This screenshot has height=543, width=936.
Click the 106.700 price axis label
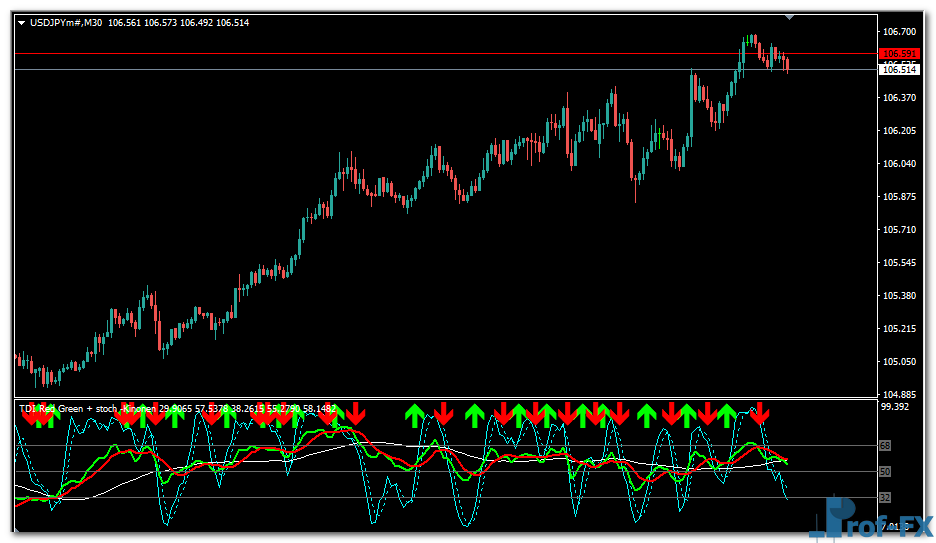900,32
